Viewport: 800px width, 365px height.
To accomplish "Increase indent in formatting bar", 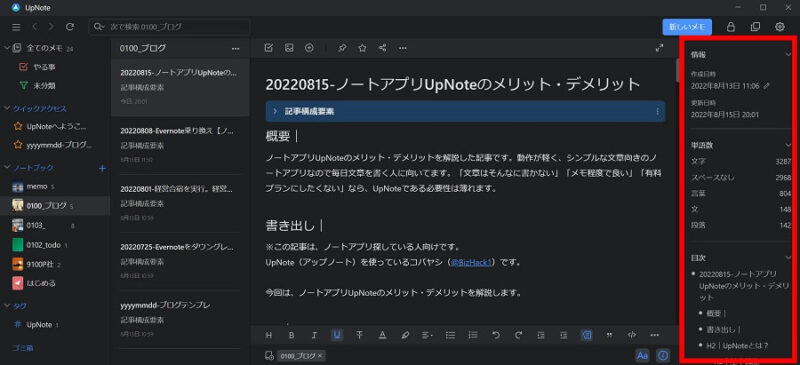I will 564,335.
